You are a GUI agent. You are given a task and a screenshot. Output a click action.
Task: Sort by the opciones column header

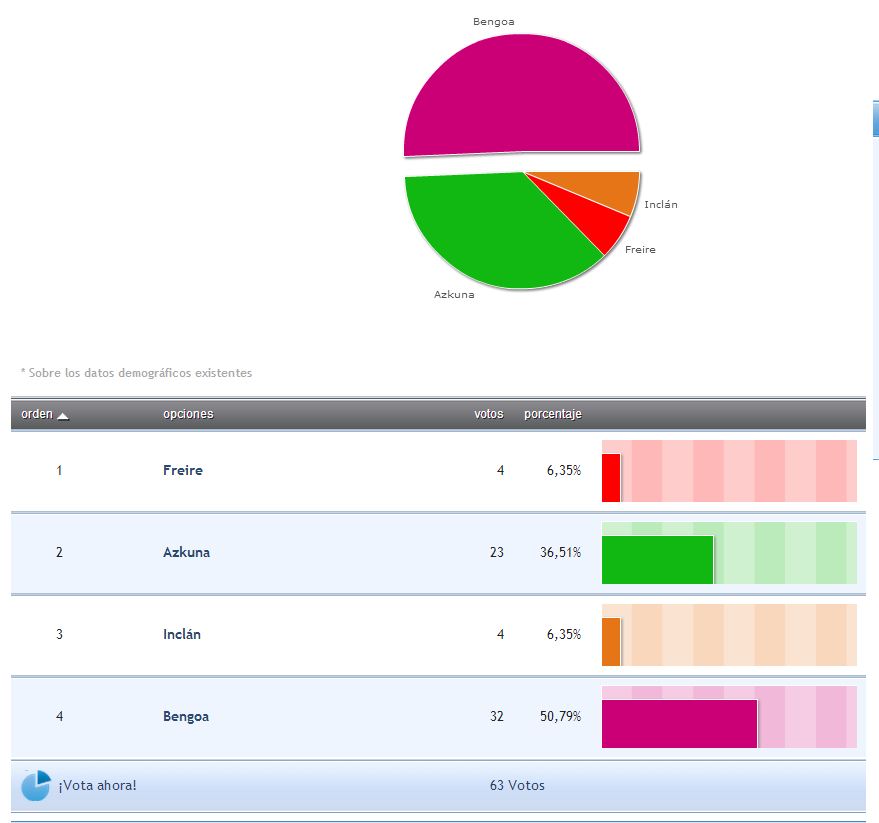click(x=188, y=414)
